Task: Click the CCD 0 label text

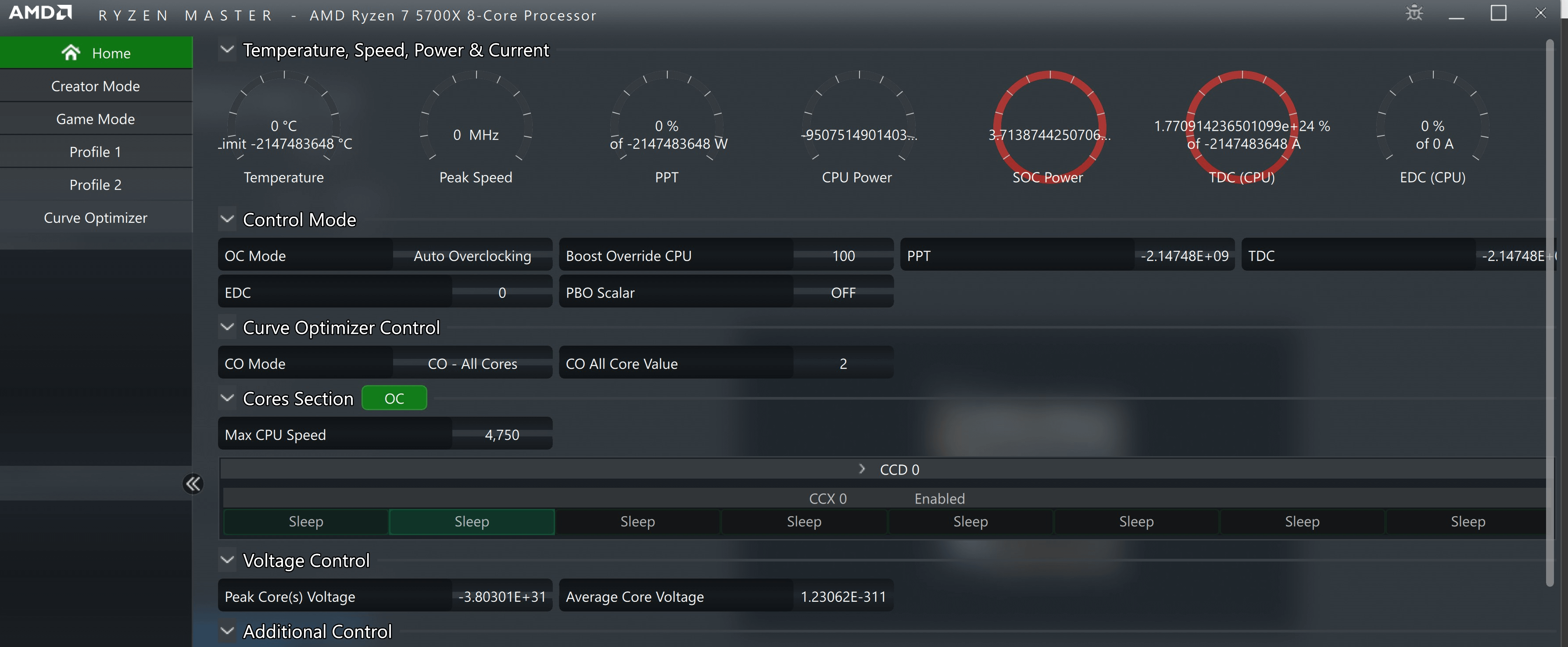Action: coord(899,469)
